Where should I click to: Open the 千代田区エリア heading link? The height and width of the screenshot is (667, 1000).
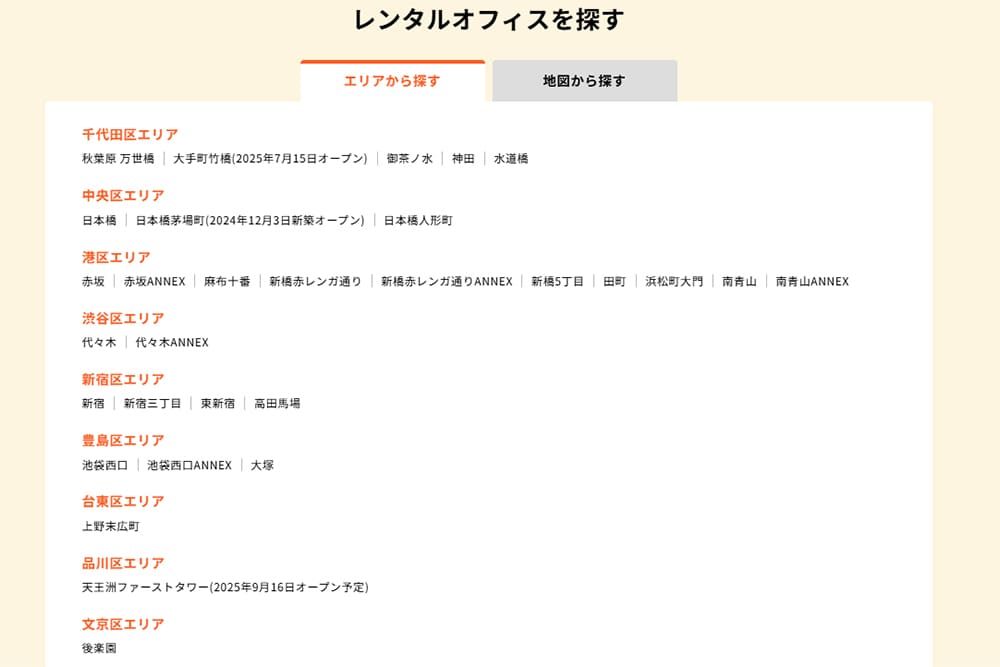tap(130, 135)
